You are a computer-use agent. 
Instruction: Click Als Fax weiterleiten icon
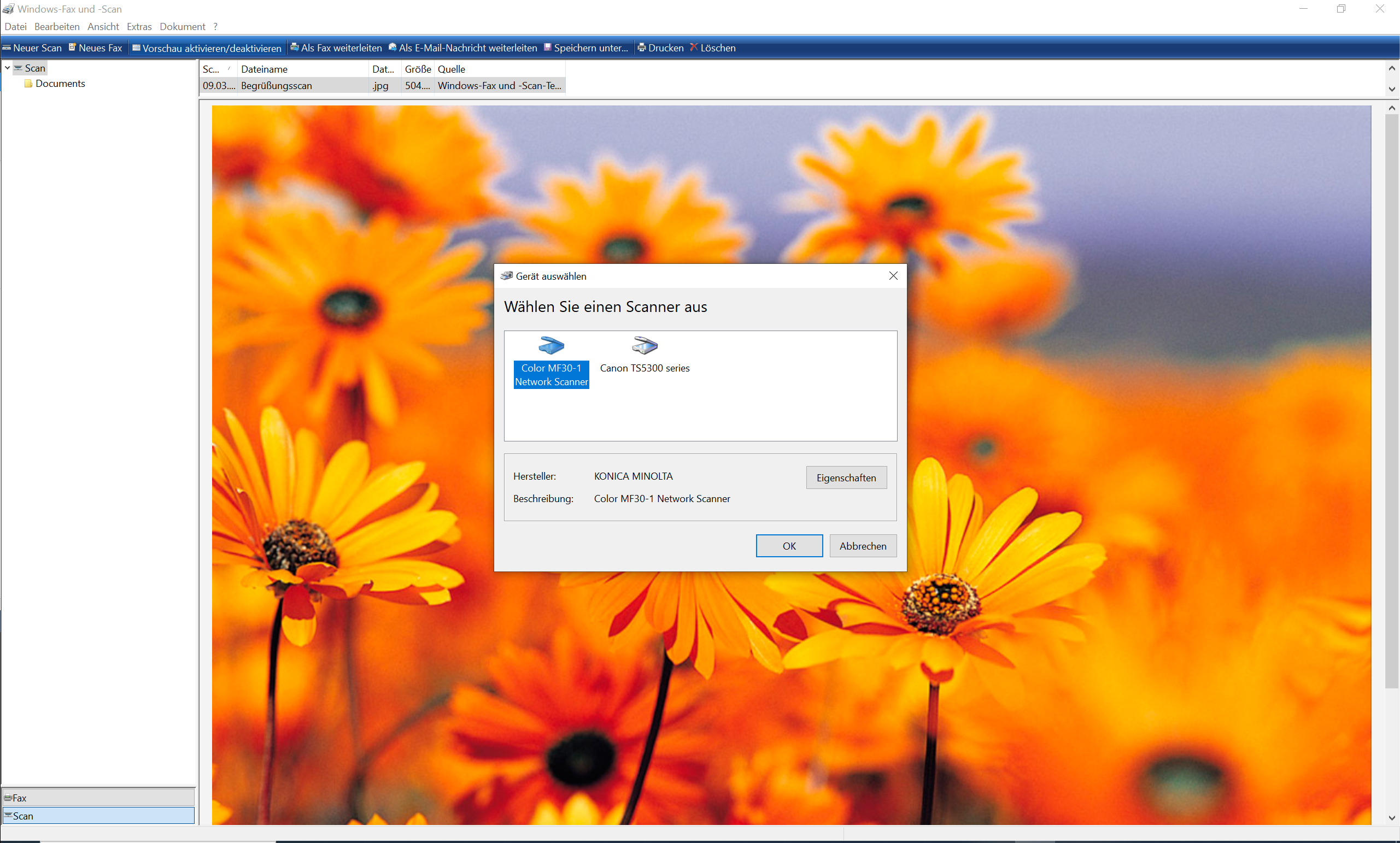click(x=294, y=48)
